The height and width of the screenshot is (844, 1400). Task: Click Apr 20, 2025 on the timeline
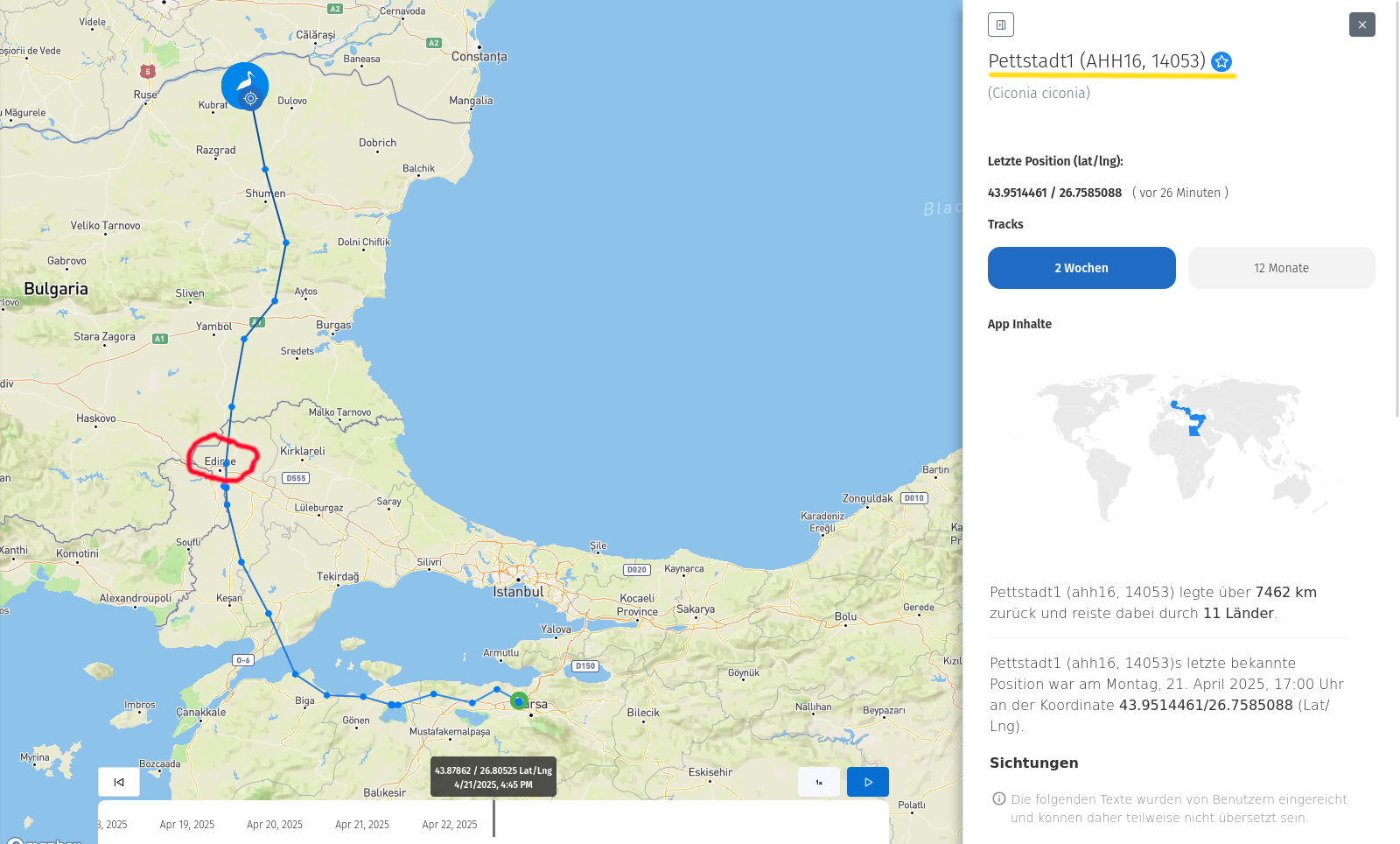(274, 825)
